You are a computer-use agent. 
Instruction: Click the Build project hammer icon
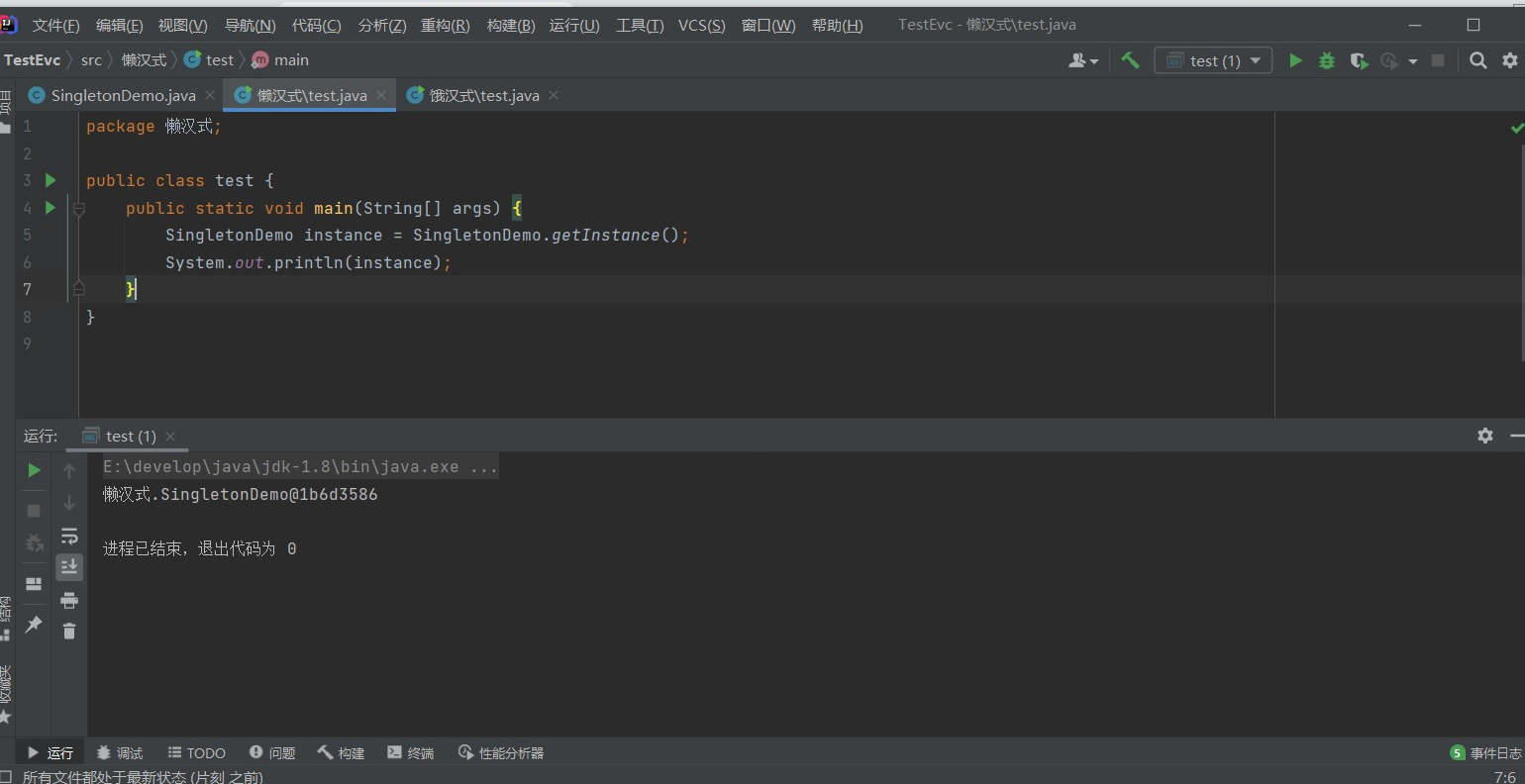pos(1130,60)
